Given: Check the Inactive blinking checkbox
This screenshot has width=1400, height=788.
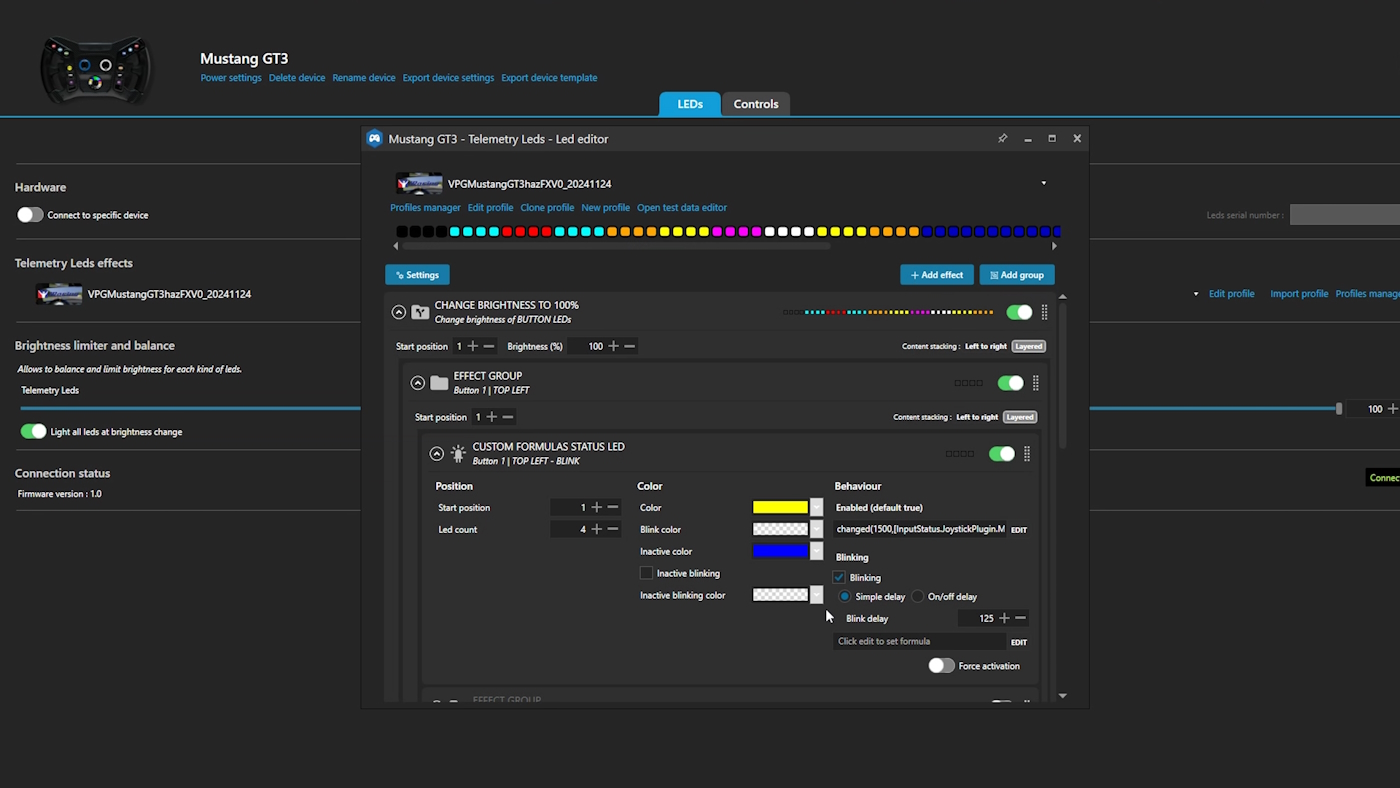Looking at the screenshot, I should [x=646, y=573].
